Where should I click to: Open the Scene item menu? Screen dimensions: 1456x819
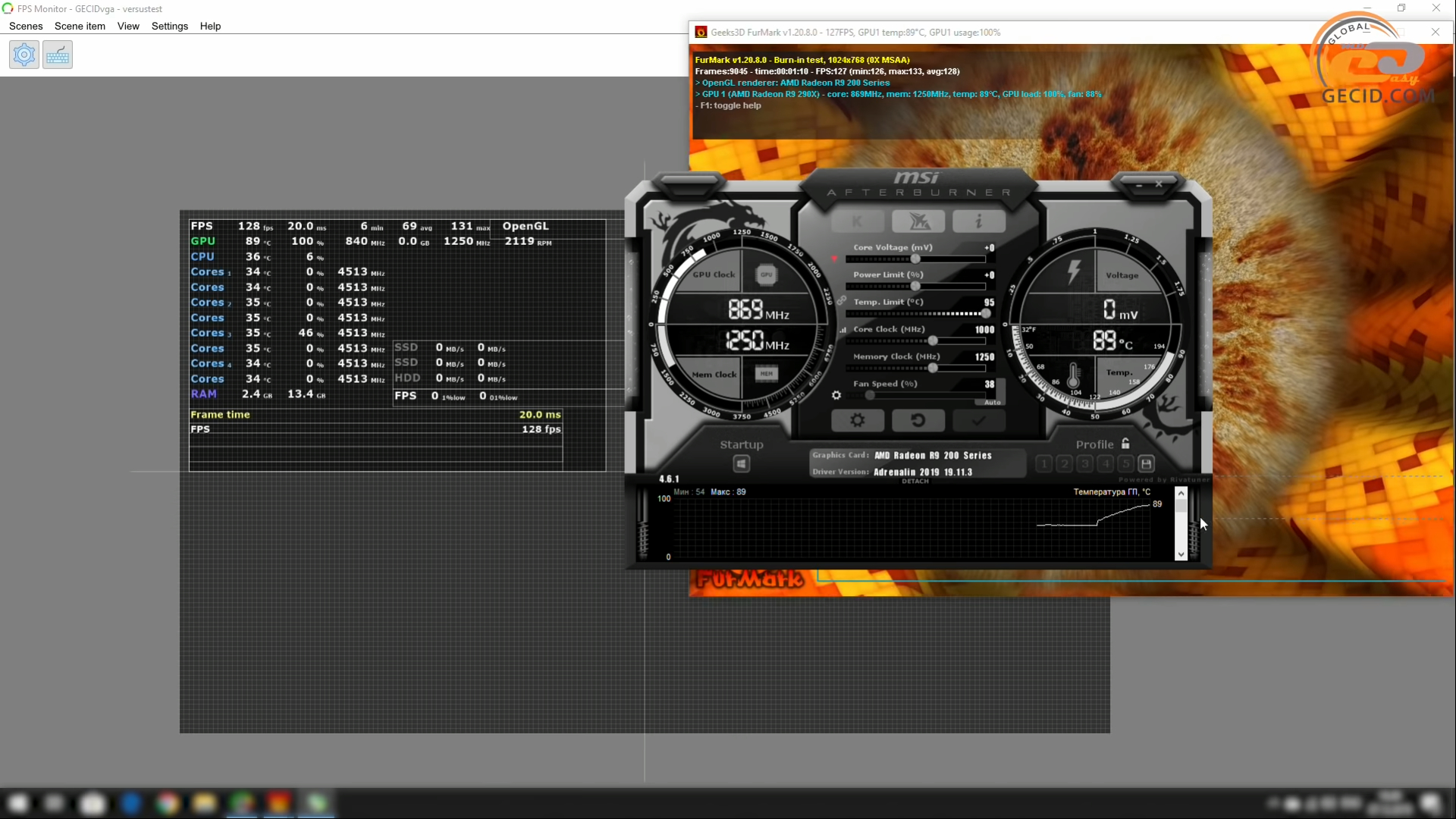[x=80, y=26]
